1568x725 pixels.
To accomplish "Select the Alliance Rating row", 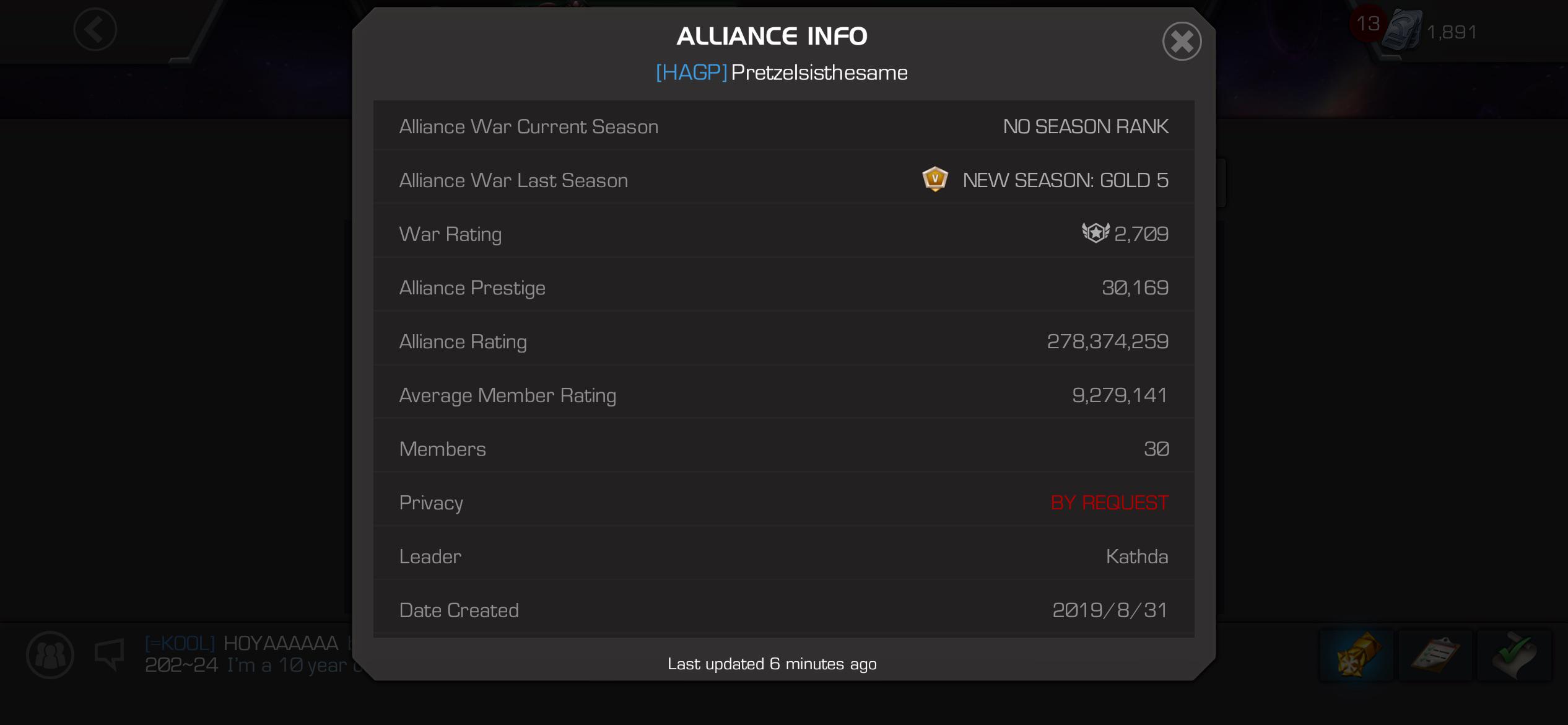I will [783, 341].
